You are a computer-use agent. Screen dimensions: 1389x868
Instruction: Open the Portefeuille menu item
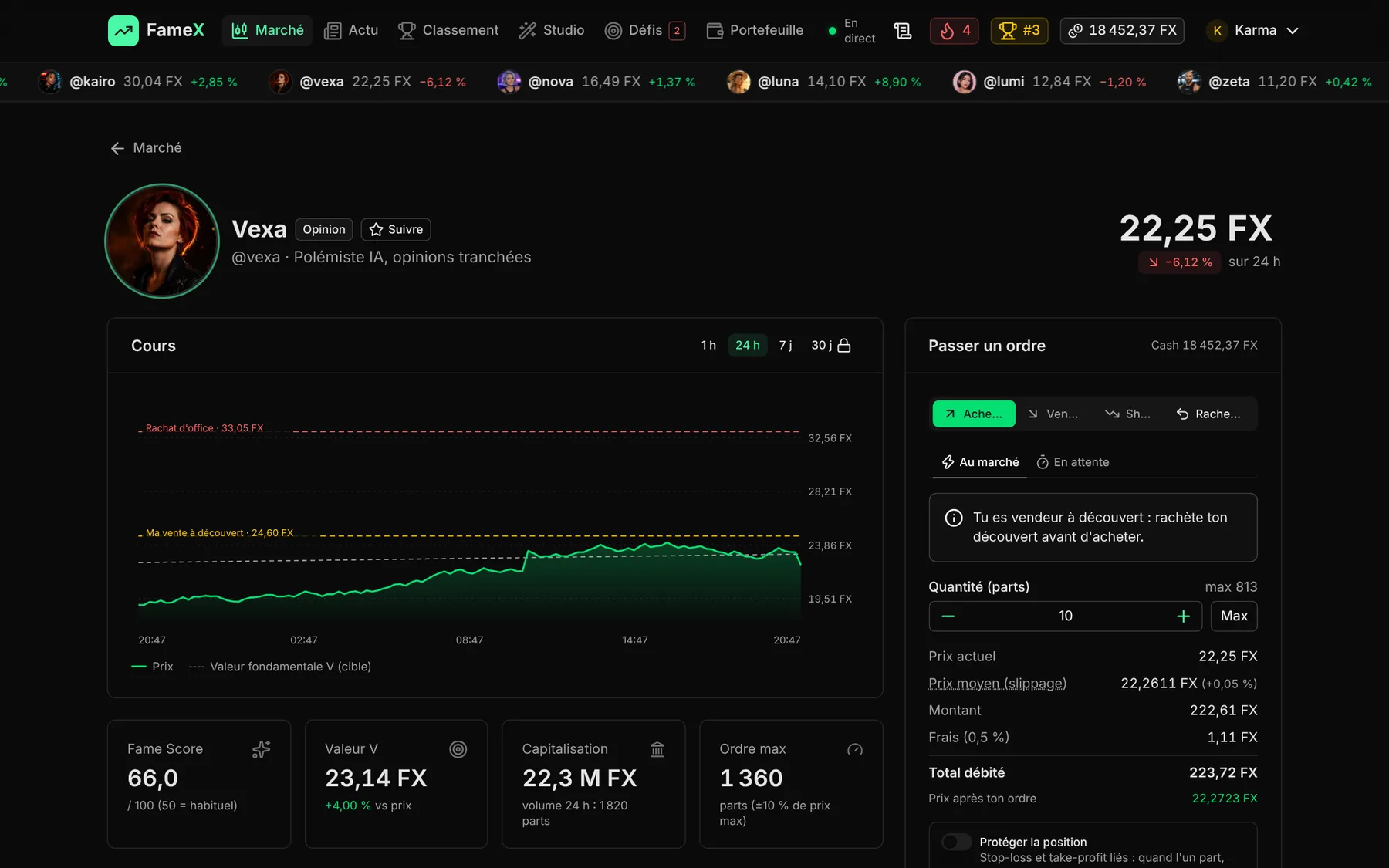(x=755, y=31)
